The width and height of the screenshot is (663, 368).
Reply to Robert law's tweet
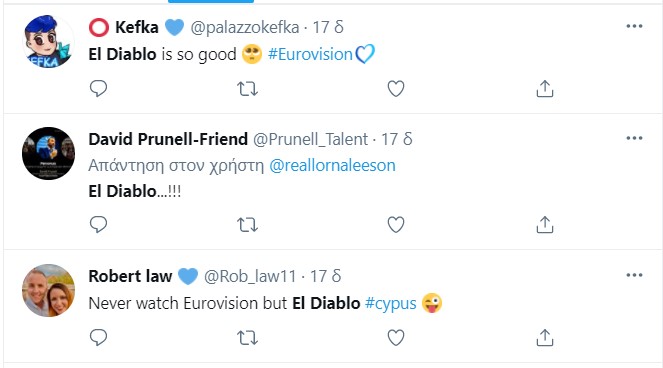coord(99,338)
